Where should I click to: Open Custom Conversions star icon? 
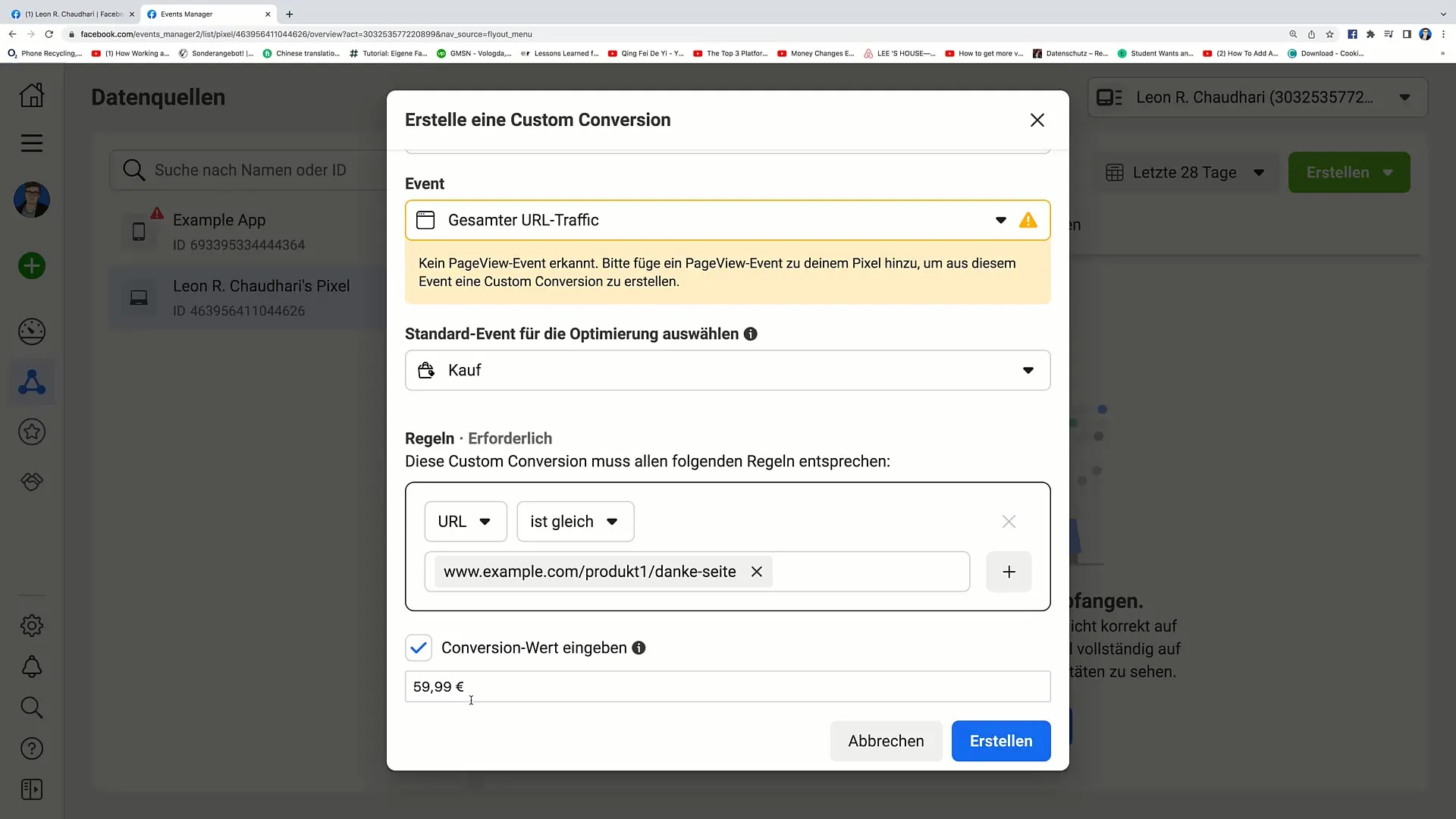[32, 432]
